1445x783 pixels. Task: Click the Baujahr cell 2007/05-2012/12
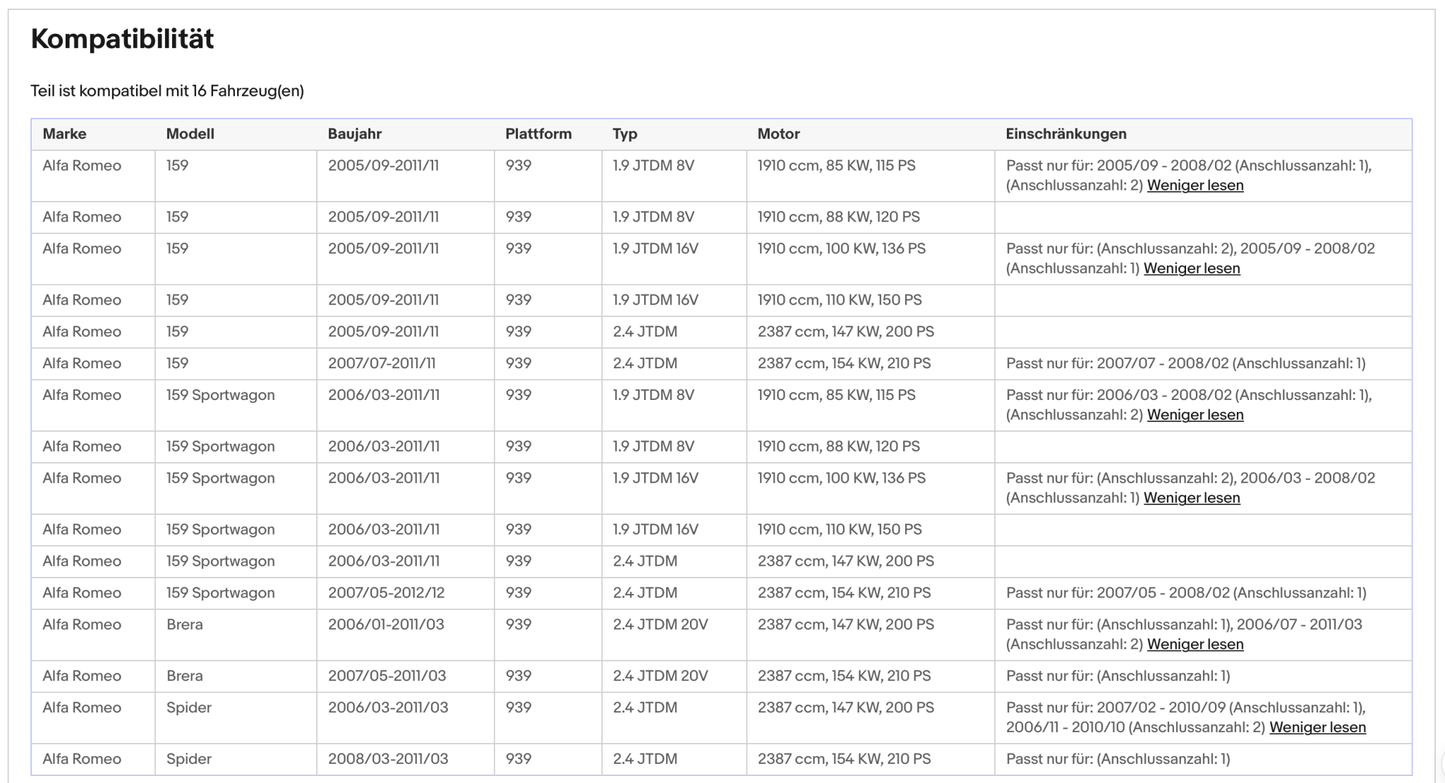tap(386, 593)
